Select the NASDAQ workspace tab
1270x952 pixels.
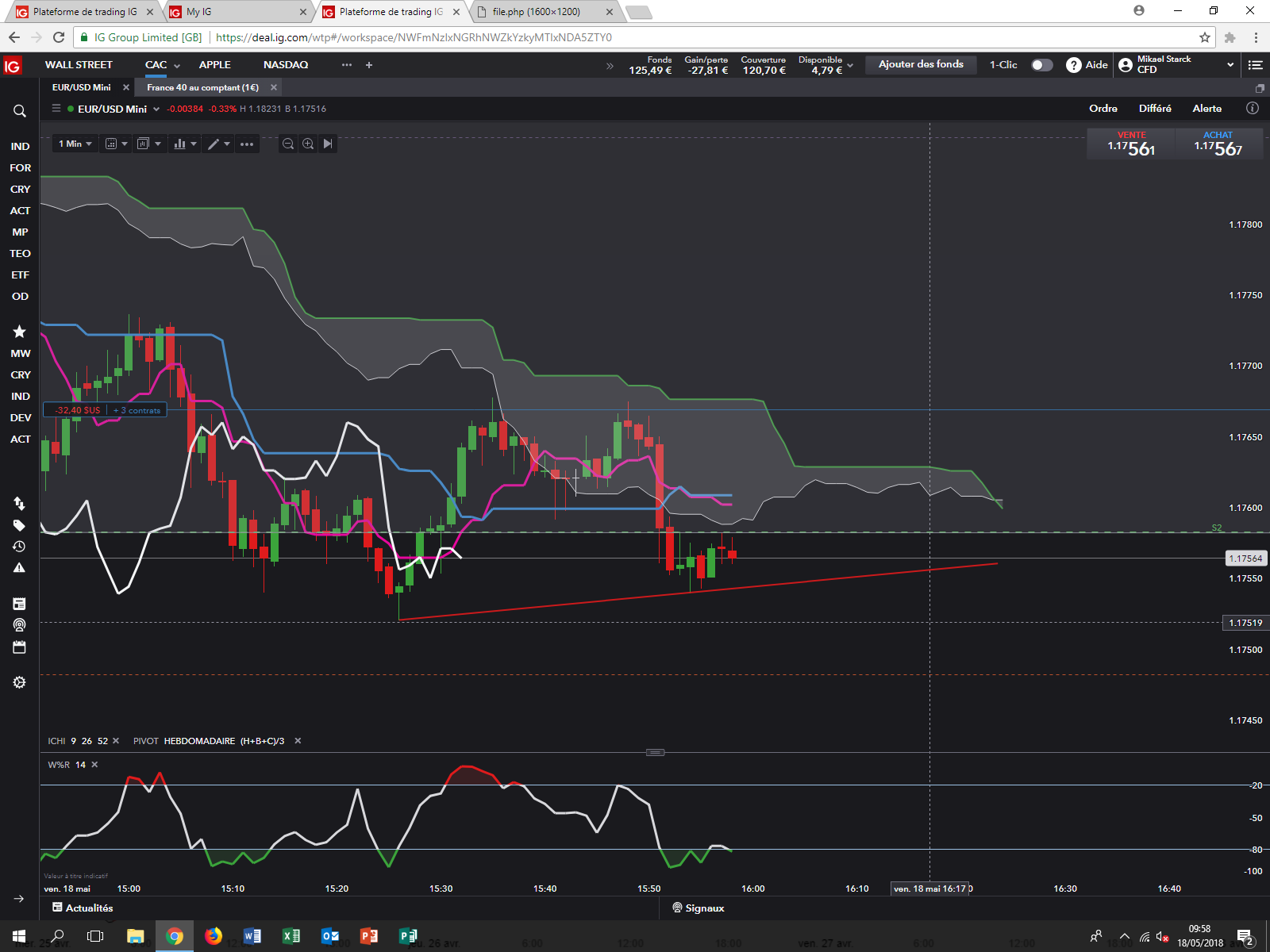(286, 65)
